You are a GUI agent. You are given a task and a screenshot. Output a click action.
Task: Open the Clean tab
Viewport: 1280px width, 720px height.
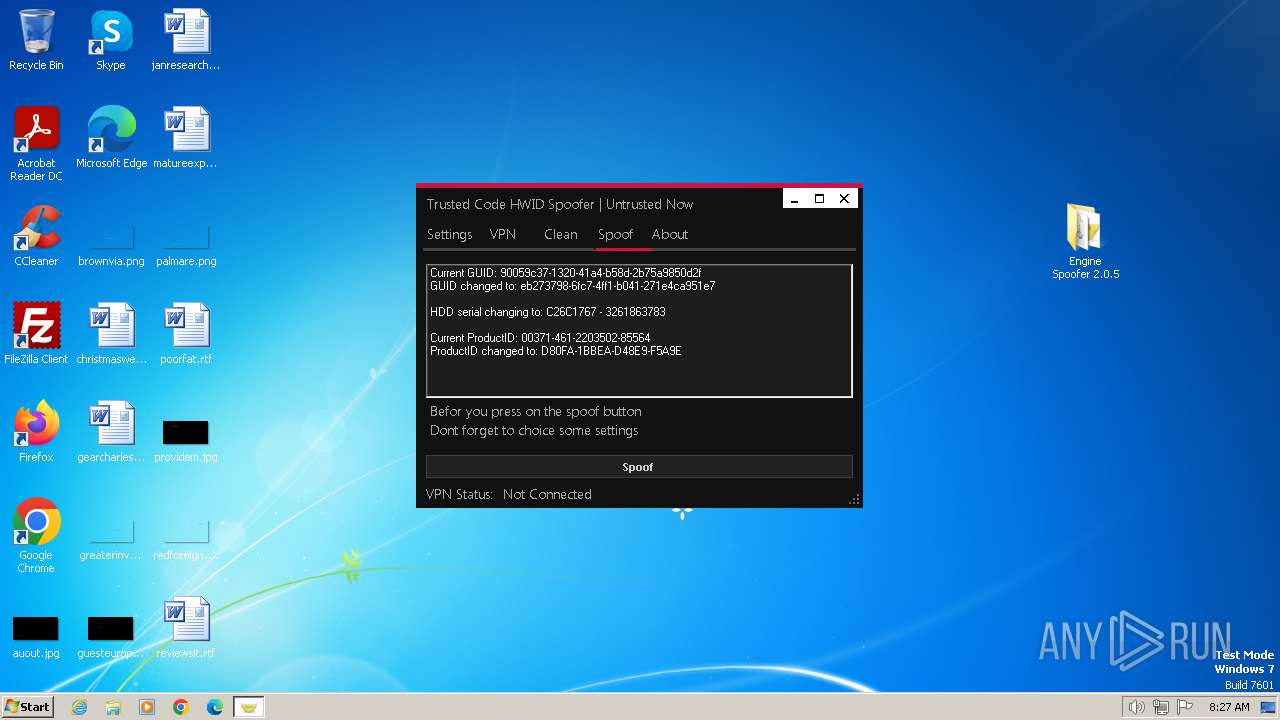pyautogui.click(x=561, y=234)
